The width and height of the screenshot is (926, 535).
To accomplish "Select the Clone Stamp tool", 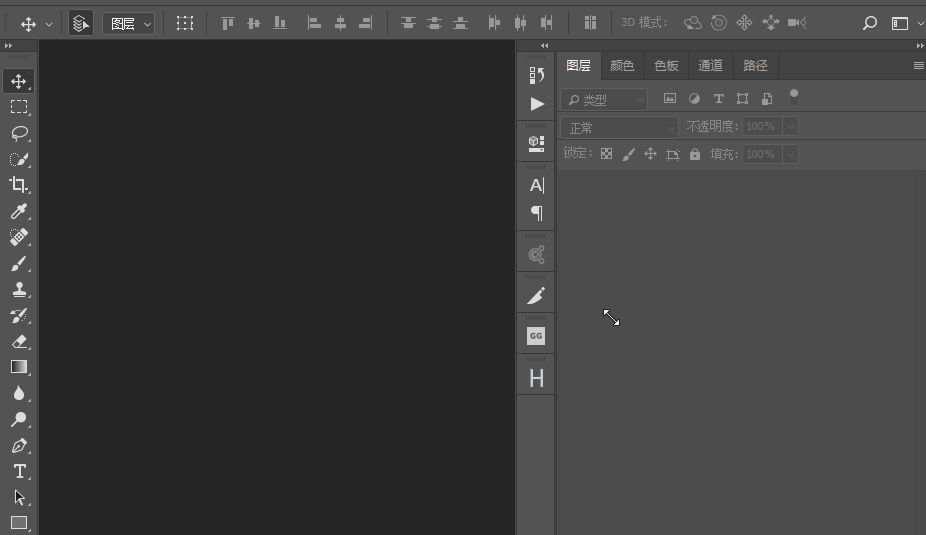I will 18,289.
